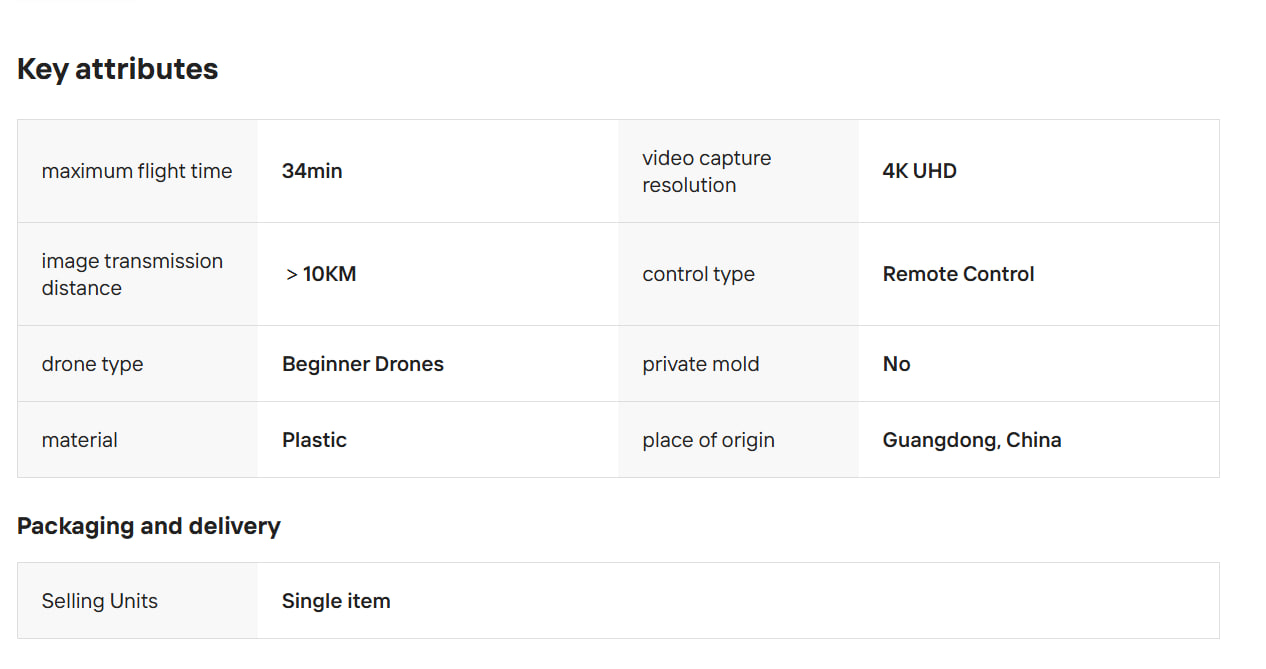Click the "No" private mold value
This screenshot has width=1266, height=669.
click(896, 364)
